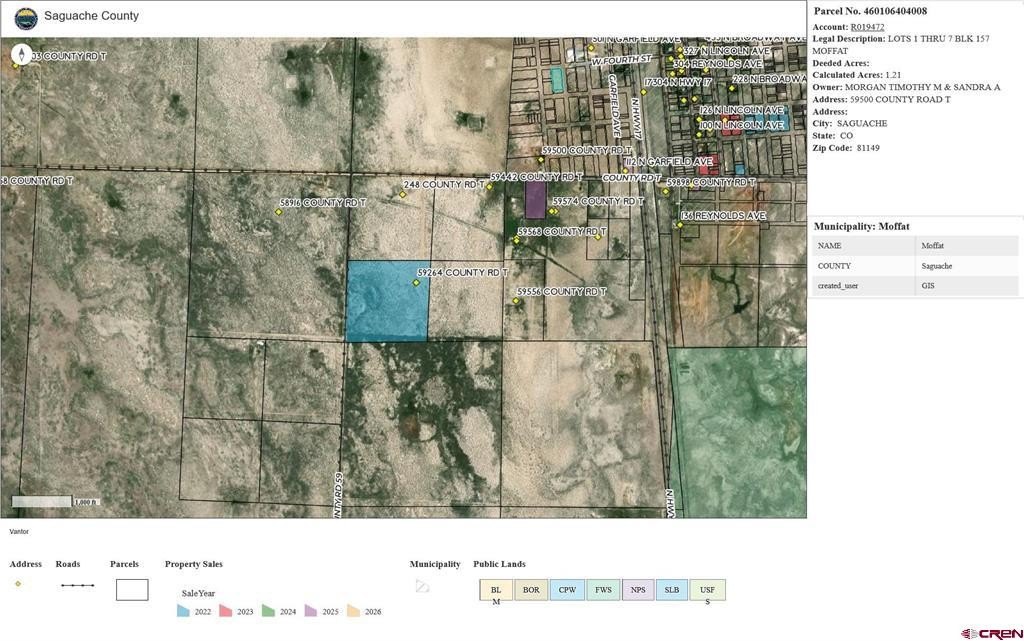The height and width of the screenshot is (641, 1024).
Task: Click the Roads legend line symbol
Action: coord(78,586)
